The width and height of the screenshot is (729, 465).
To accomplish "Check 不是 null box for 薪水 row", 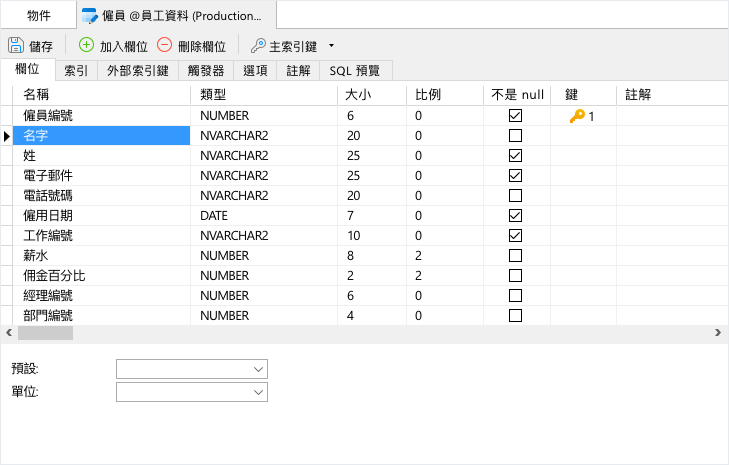I will (515, 255).
